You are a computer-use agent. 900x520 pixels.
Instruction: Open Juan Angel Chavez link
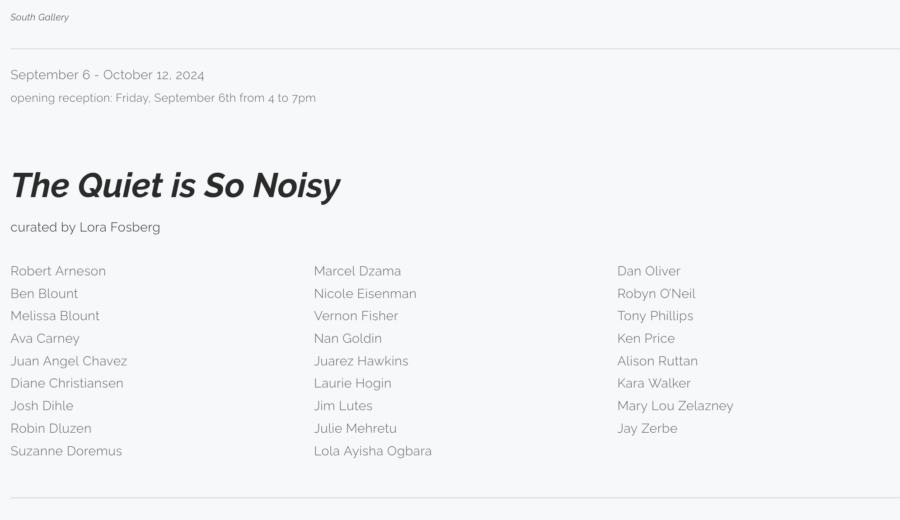tap(69, 361)
